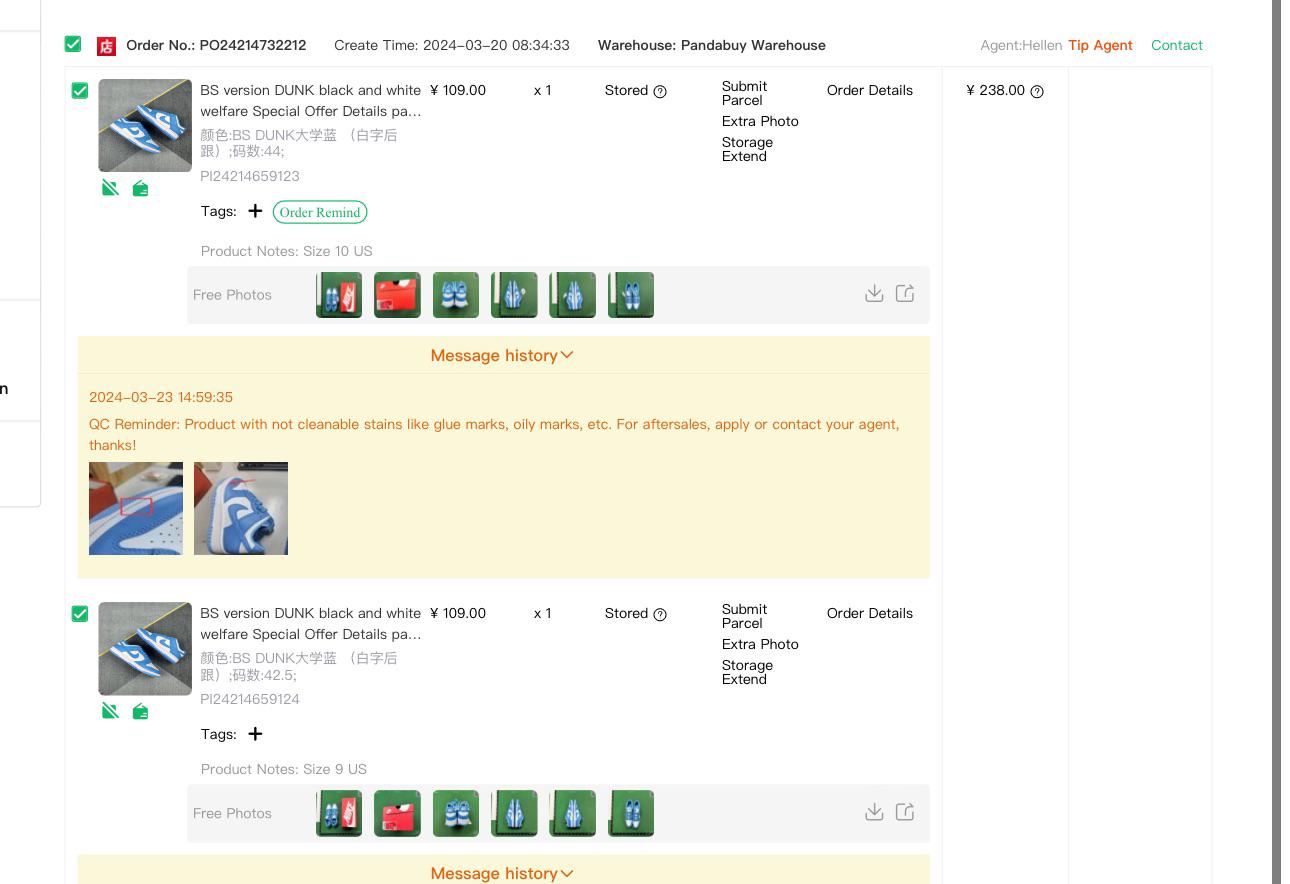Click the red store icon beside order number
Screen dimensions: 1290x884
tap(106, 46)
